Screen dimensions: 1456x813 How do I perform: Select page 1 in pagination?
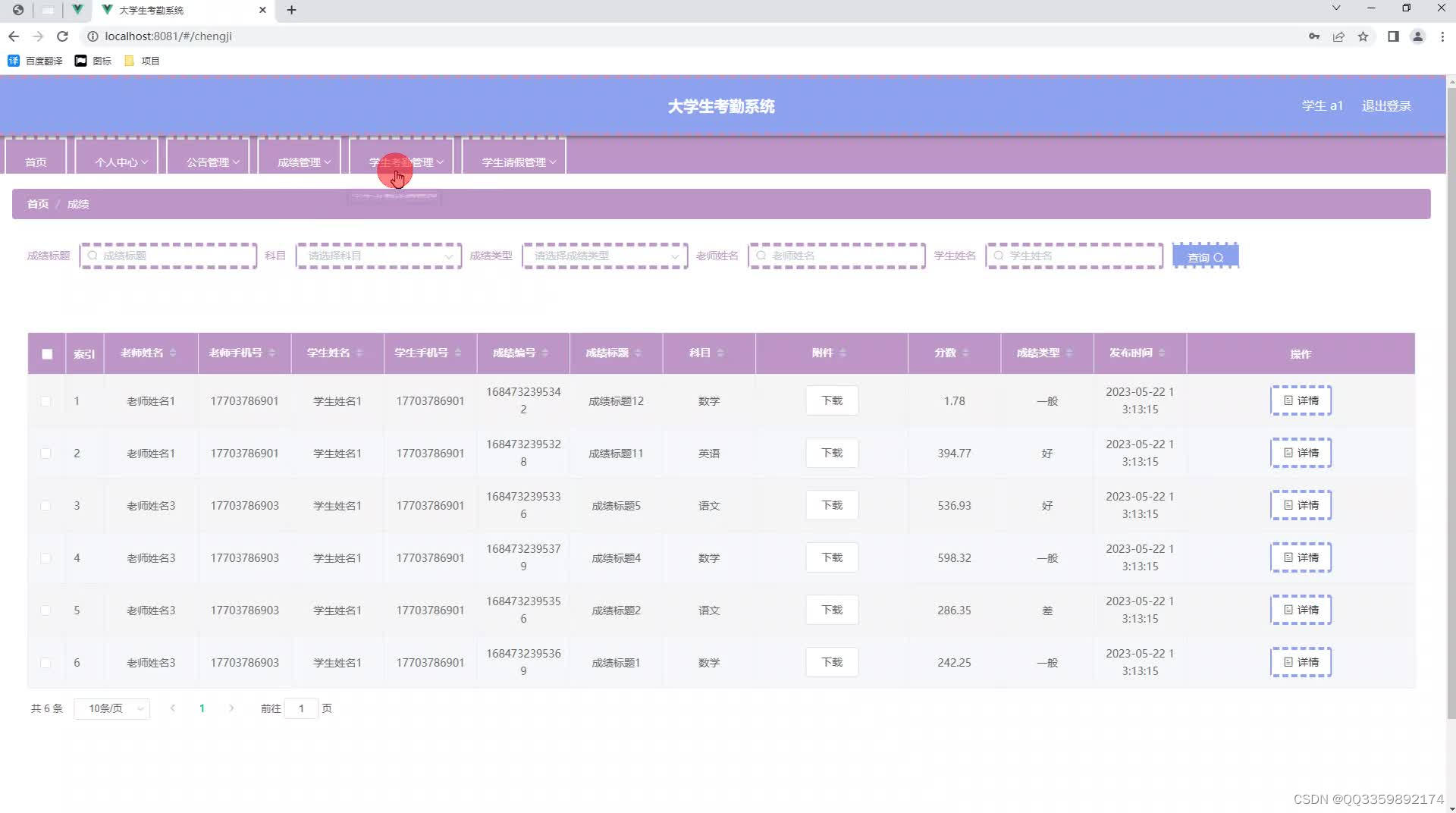[202, 708]
